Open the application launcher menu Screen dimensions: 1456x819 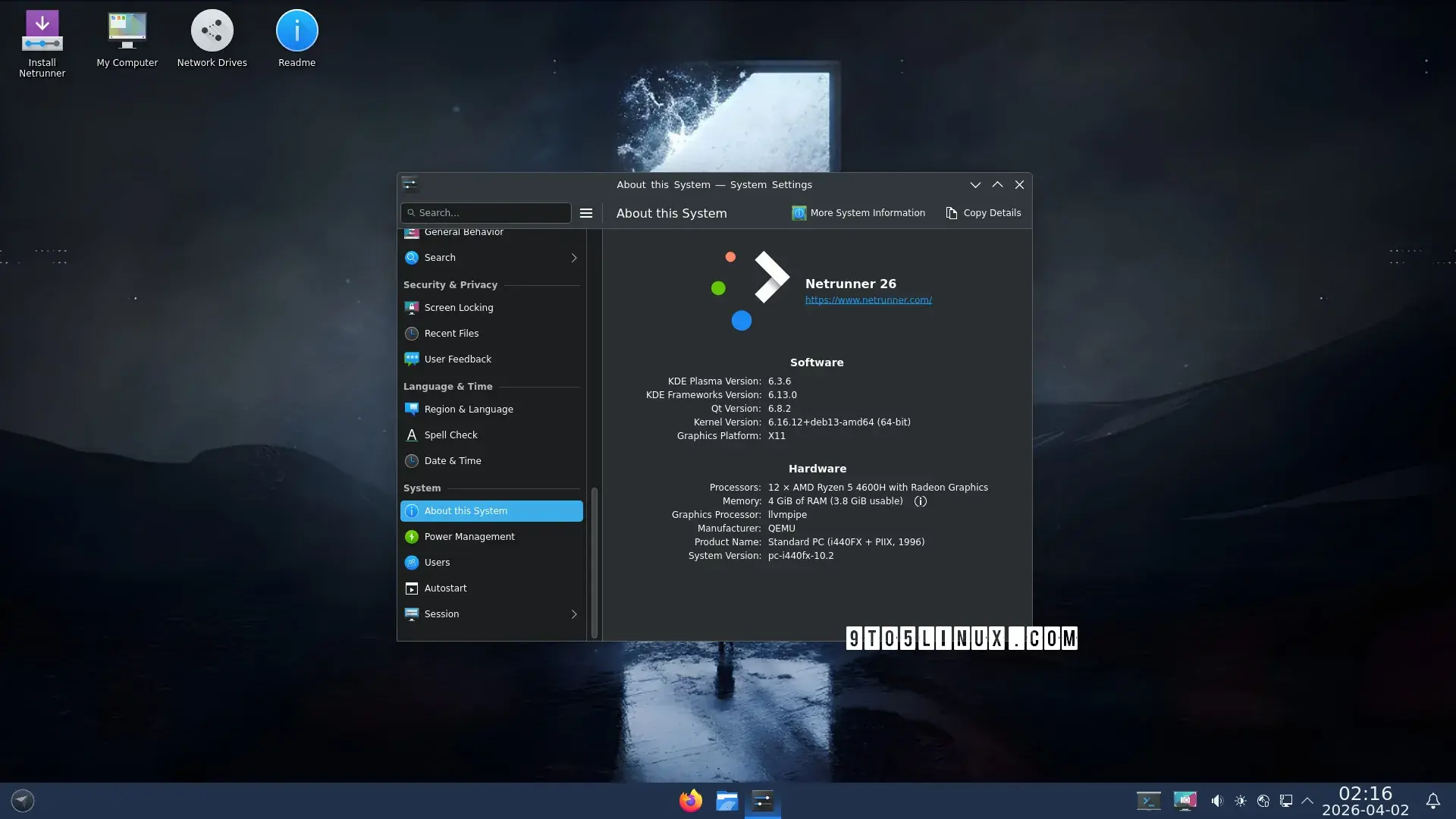[23, 801]
